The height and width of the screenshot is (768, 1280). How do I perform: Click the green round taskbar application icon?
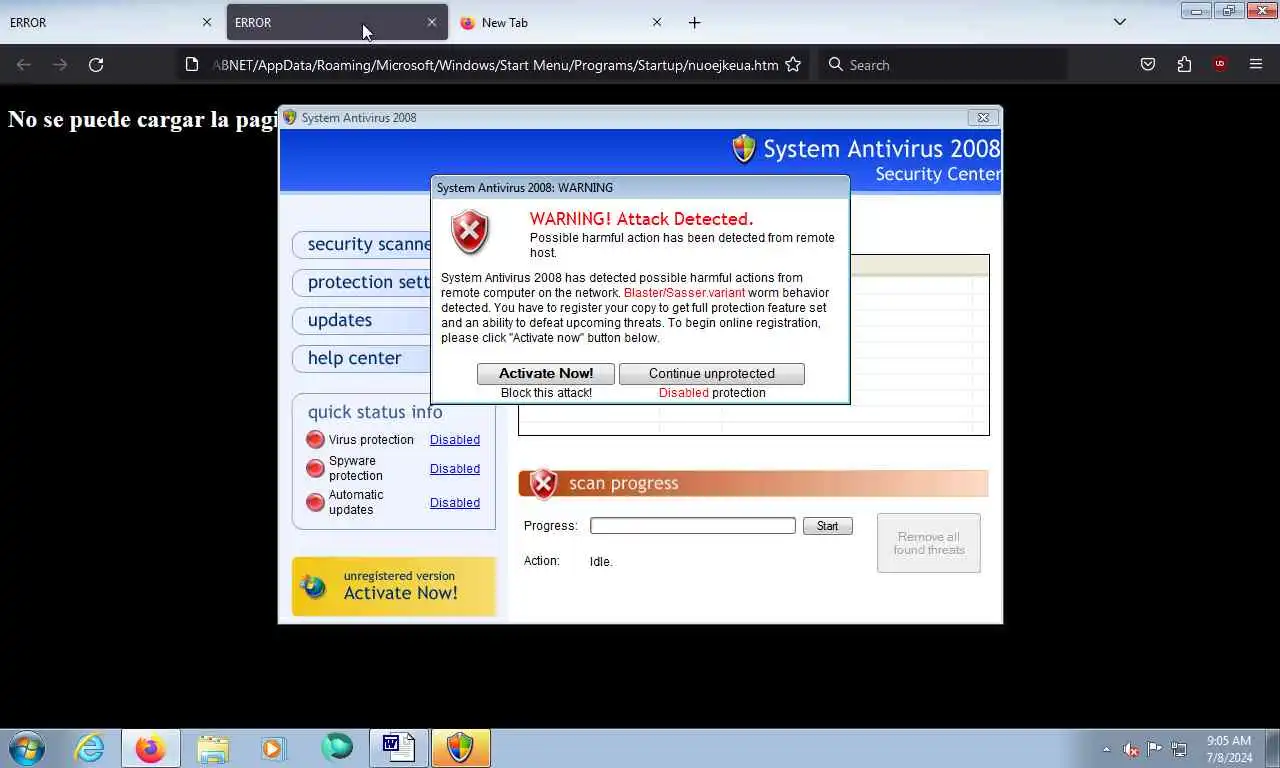(x=337, y=748)
